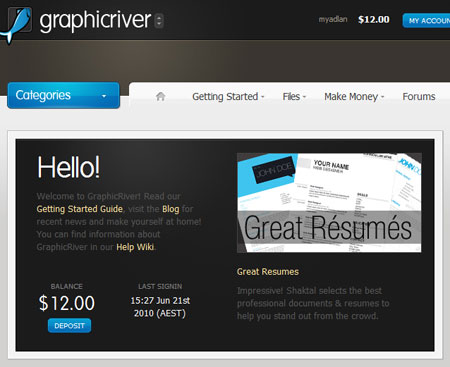Expand the Categories dropdown
450x367 pixels.
click(63, 95)
